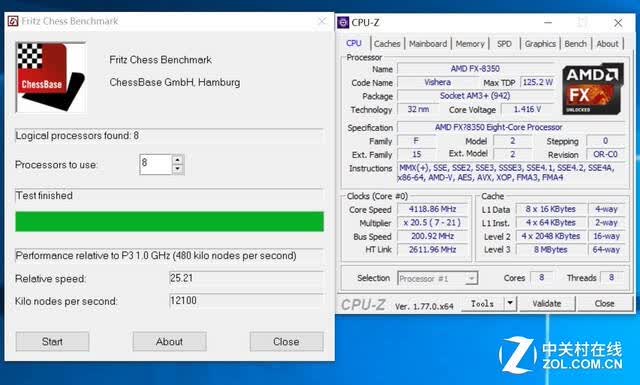Go to the SPD tab
Image resolution: width=640 pixels, height=385 pixels.
(504, 44)
